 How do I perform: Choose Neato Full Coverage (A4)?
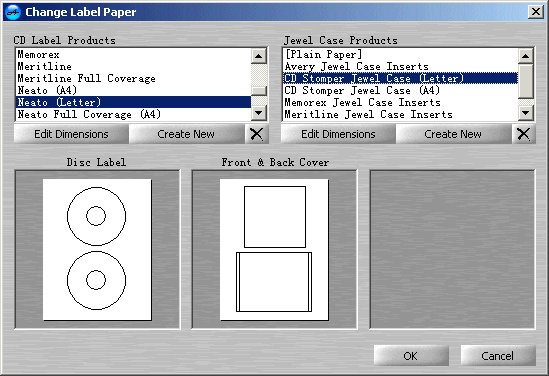point(133,114)
